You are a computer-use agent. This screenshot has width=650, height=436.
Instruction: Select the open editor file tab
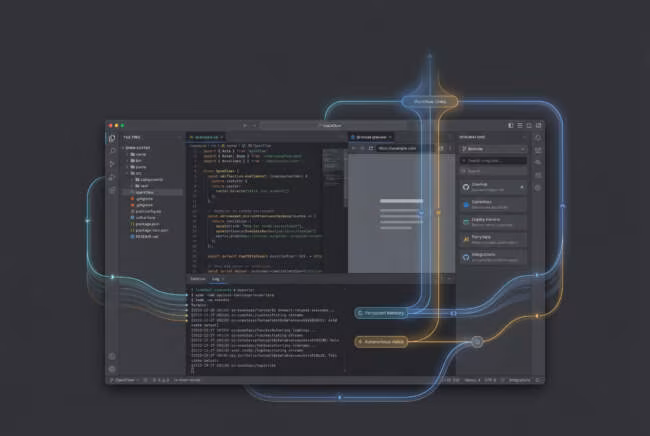206,137
